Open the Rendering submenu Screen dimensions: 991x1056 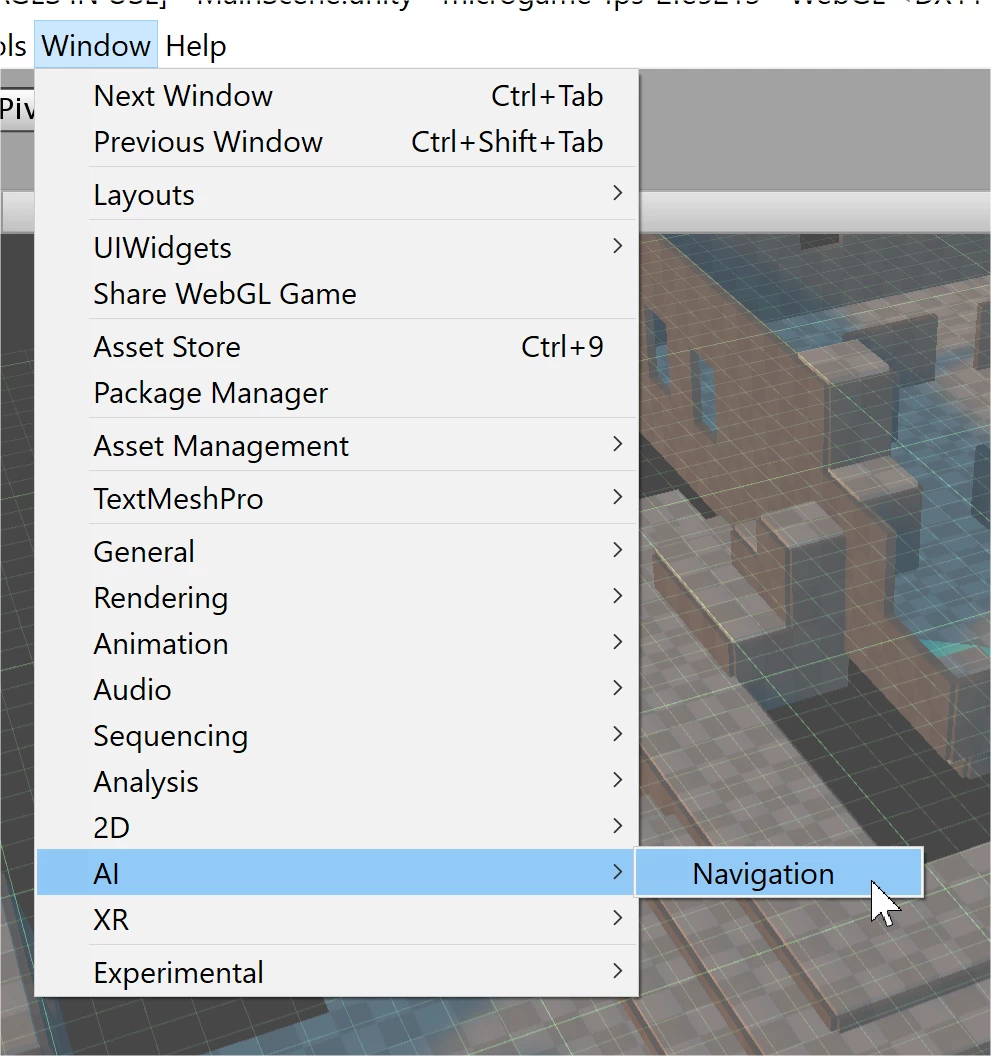pyautogui.click(x=337, y=597)
